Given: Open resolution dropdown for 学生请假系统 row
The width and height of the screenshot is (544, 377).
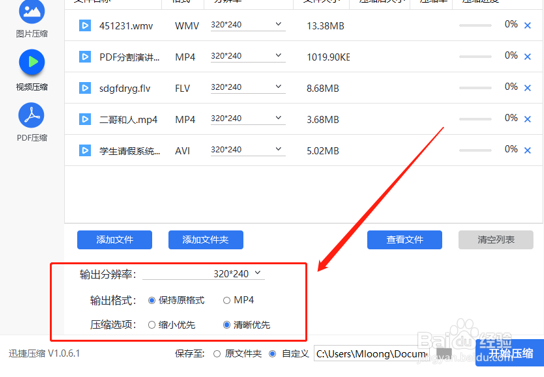Looking at the screenshot, I should (248, 150).
